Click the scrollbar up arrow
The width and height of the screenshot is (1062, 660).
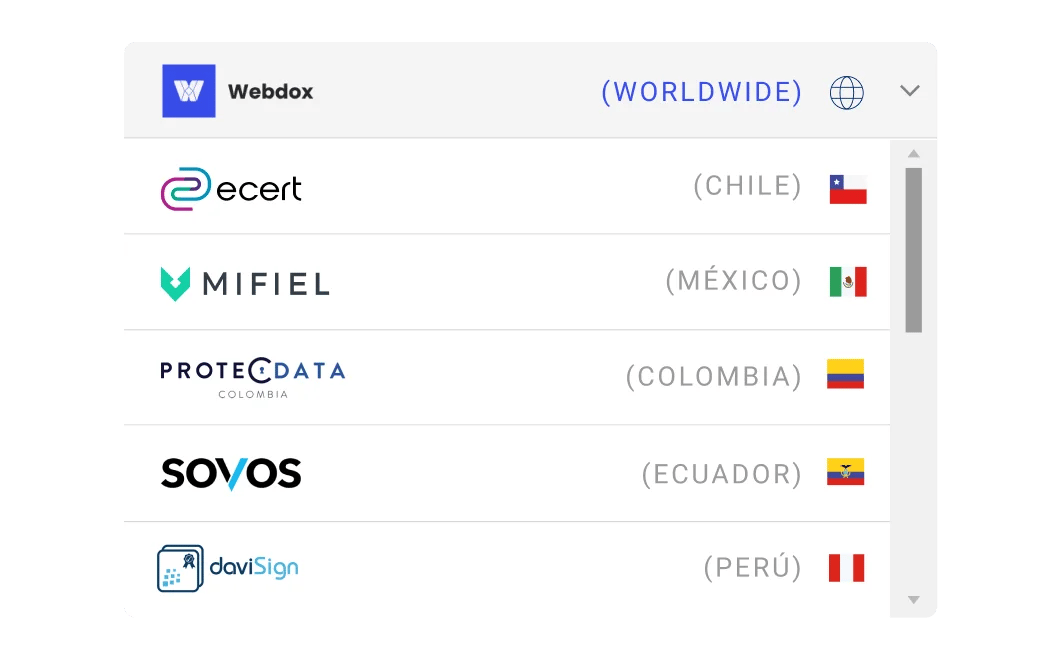914,154
